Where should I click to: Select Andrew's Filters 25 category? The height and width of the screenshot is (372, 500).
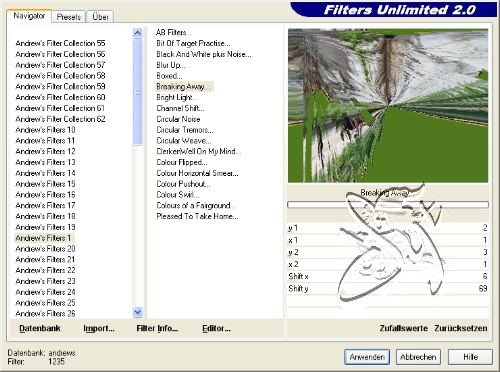click(45, 303)
